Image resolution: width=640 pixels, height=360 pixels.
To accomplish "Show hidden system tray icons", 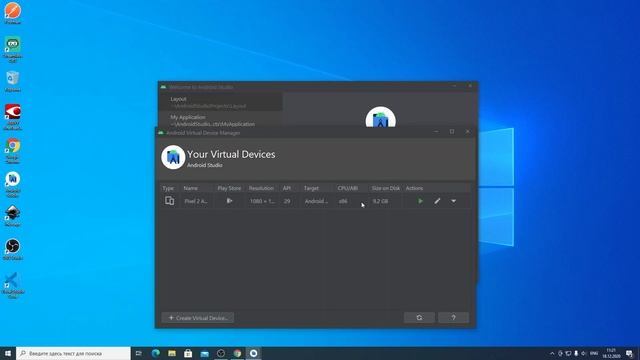I will 552,353.
